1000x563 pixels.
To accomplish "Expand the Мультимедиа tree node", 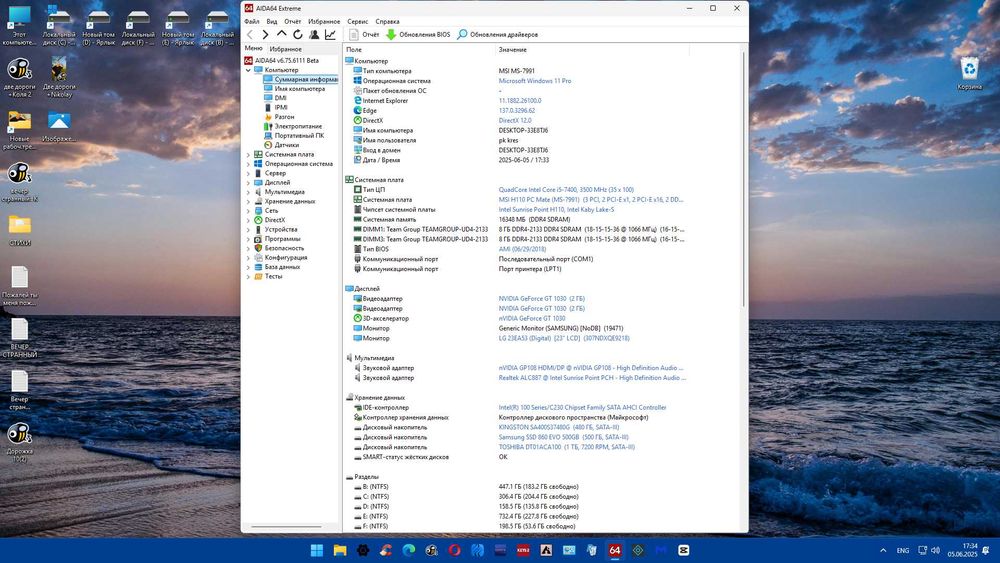I will (248, 192).
